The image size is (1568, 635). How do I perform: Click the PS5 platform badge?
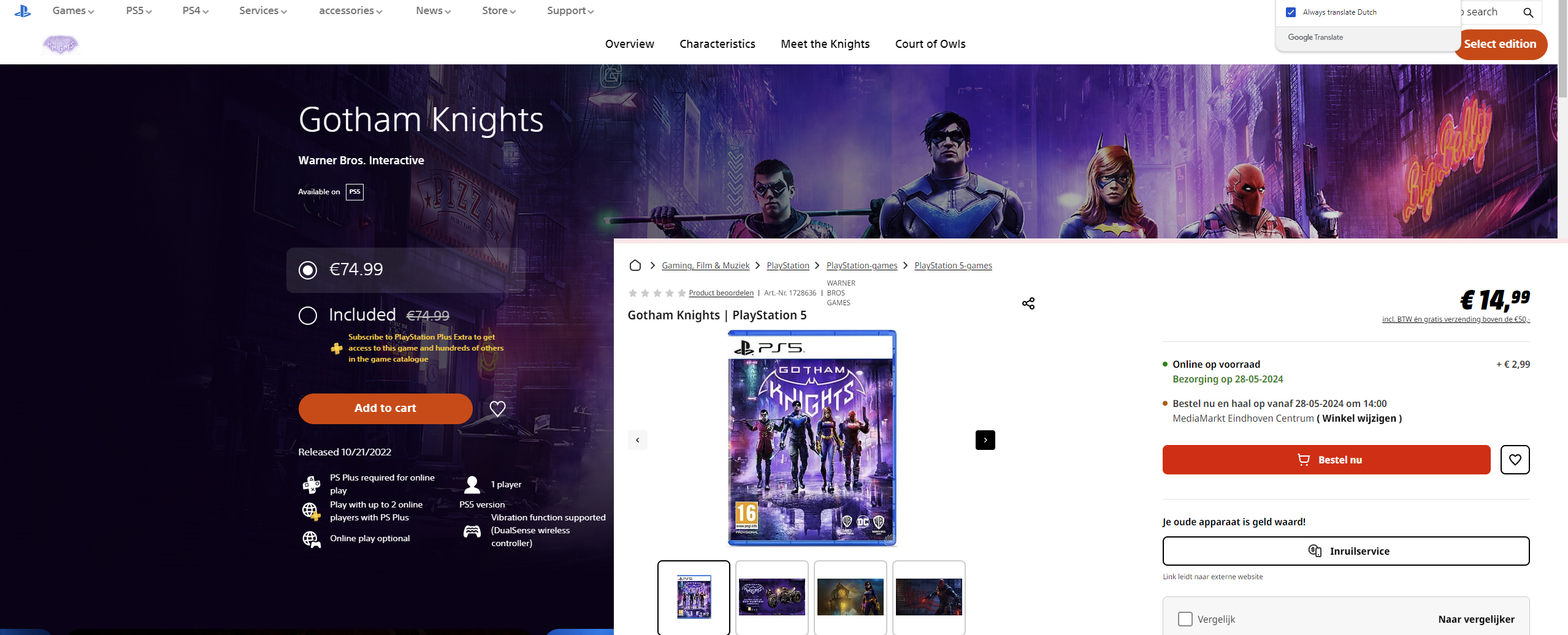pos(354,192)
